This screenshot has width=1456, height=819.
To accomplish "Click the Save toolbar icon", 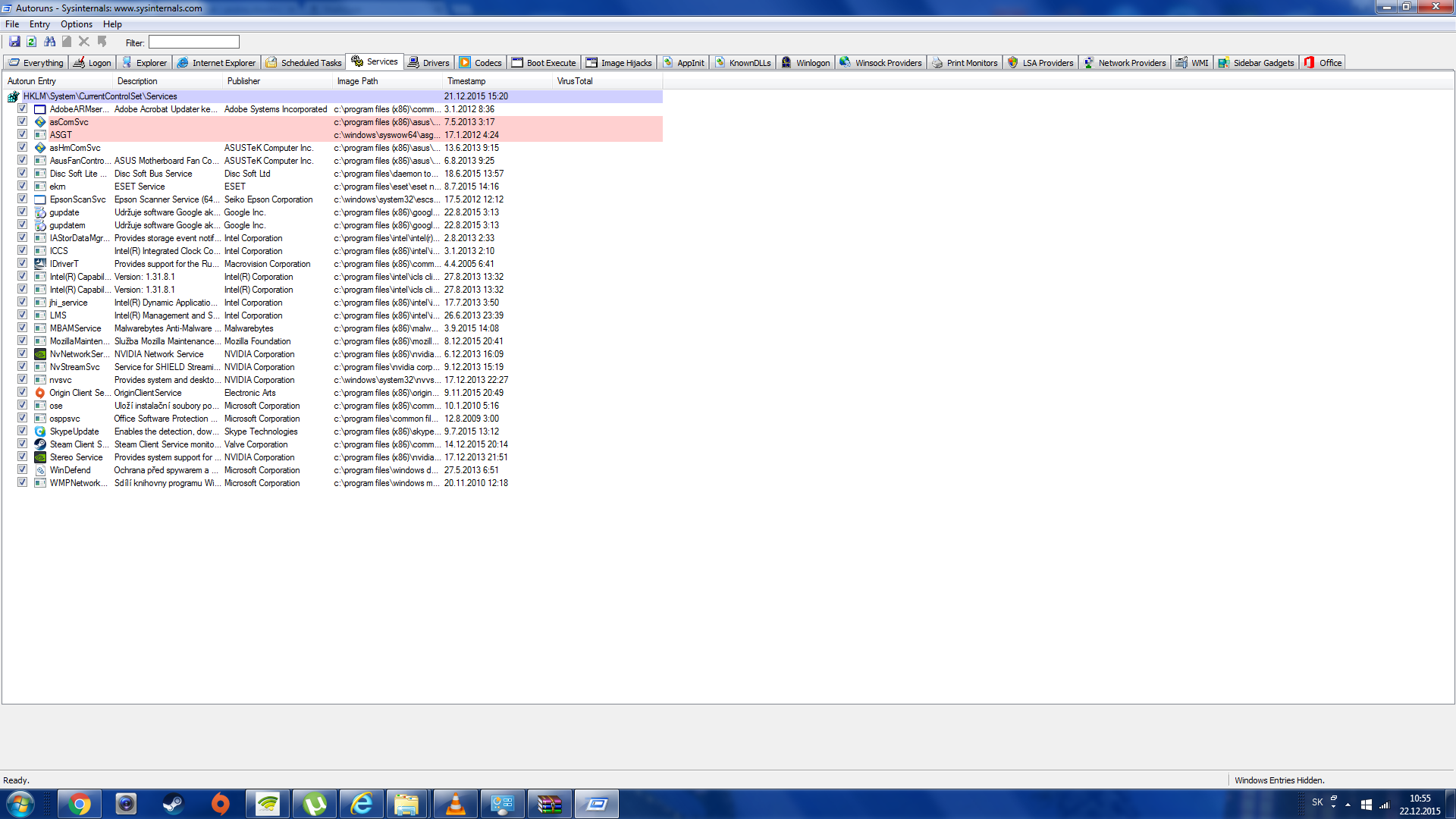I will (x=14, y=42).
